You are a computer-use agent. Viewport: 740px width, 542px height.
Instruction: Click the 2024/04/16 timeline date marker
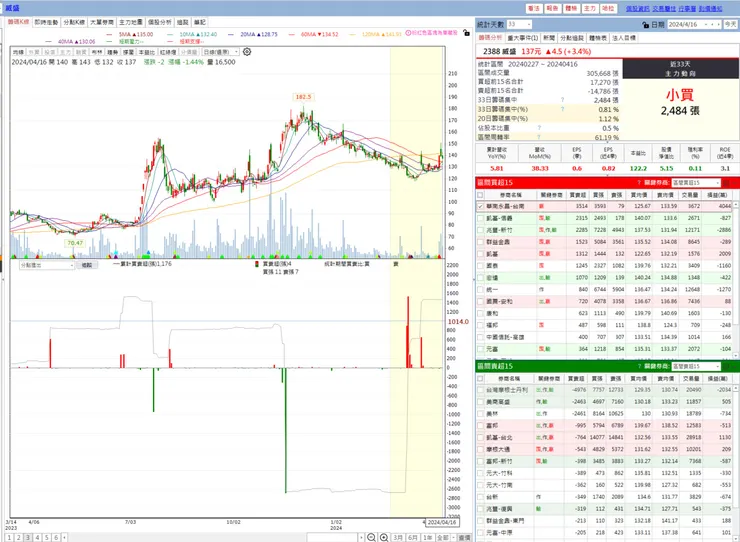(x=443, y=523)
